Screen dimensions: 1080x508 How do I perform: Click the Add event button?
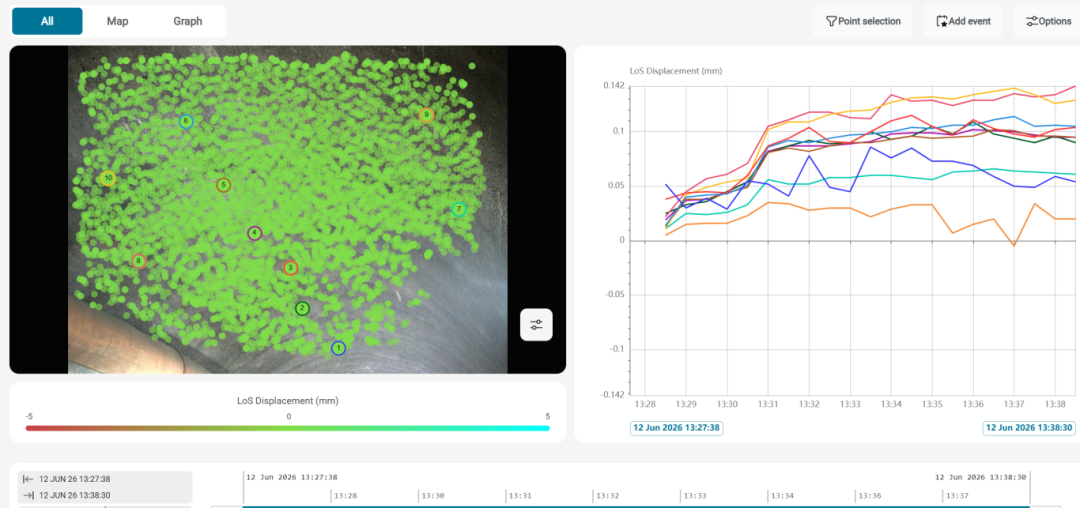click(963, 21)
